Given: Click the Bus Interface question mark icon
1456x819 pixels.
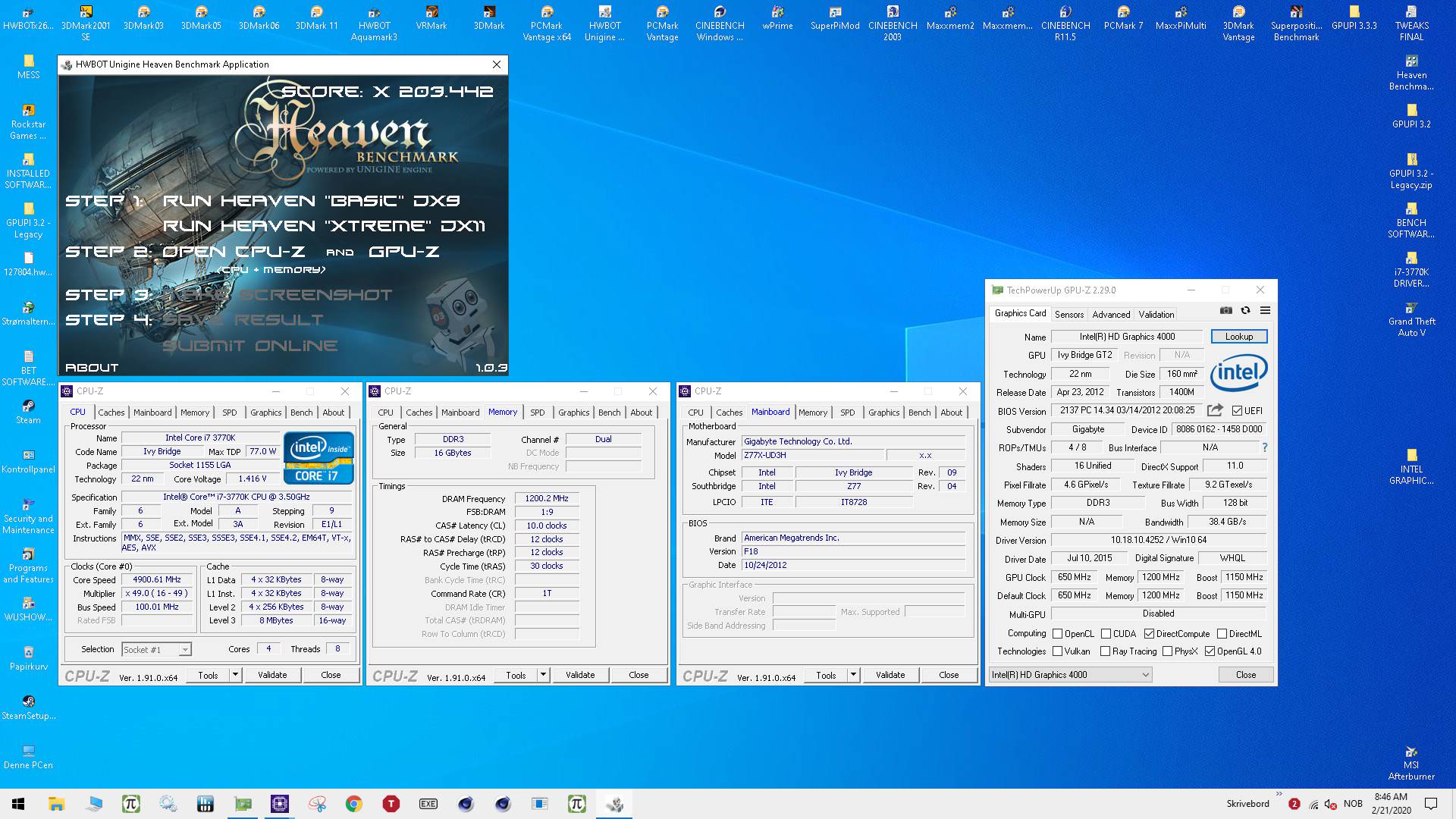Looking at the screenshot, I should coord(1265,447).
